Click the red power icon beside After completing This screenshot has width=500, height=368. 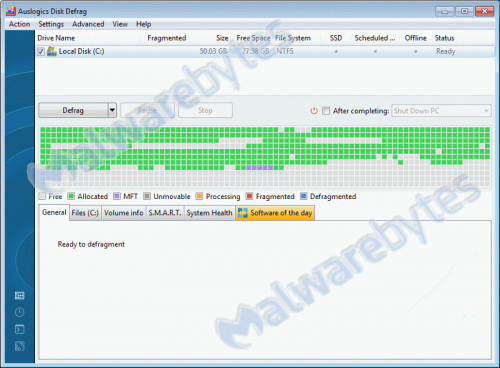click(x=314, y=111)
